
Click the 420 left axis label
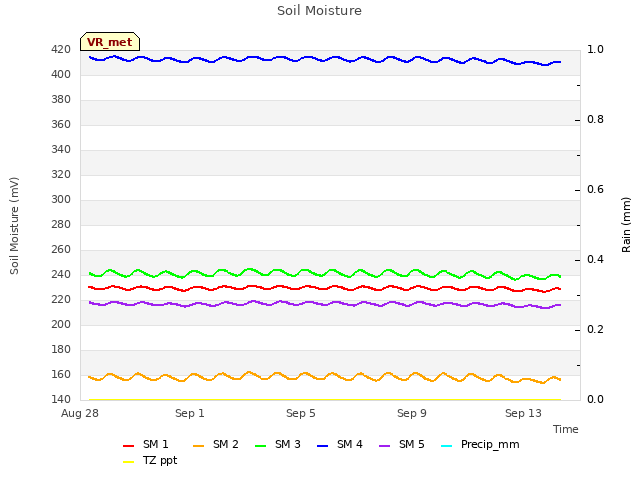61,50
